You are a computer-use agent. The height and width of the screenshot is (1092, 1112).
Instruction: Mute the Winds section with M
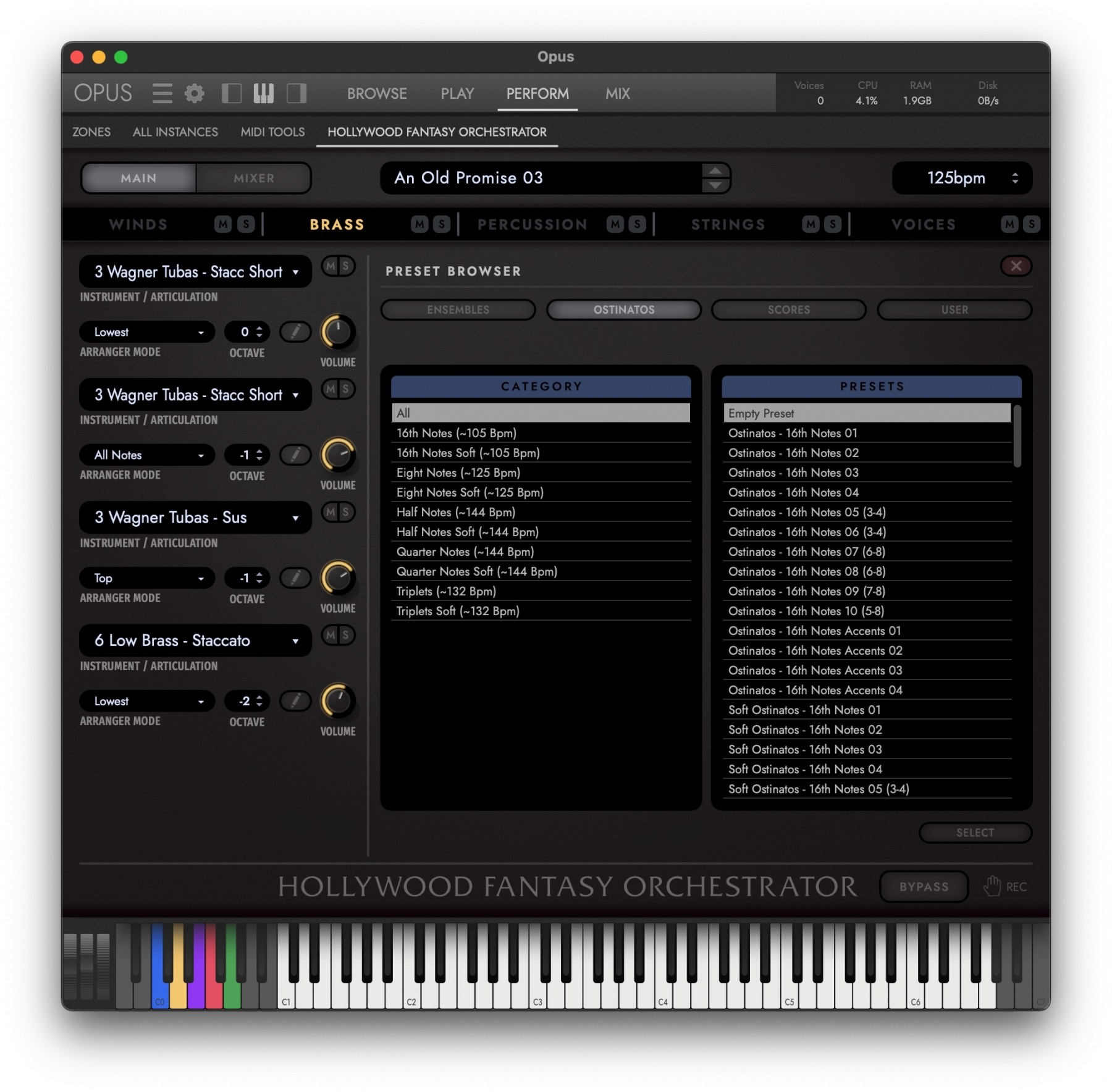click(223, 224)
